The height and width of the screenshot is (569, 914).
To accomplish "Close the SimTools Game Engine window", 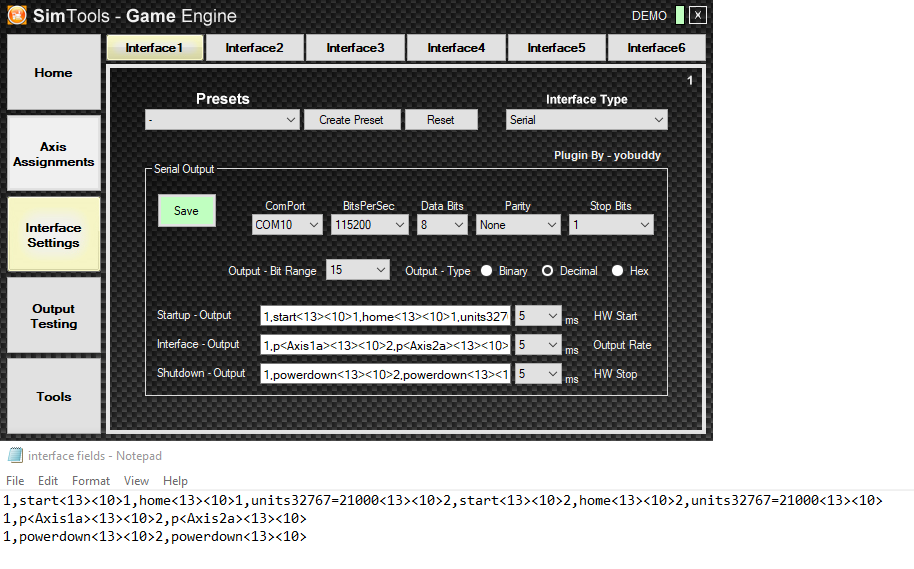I will click(x=698, y=15).
